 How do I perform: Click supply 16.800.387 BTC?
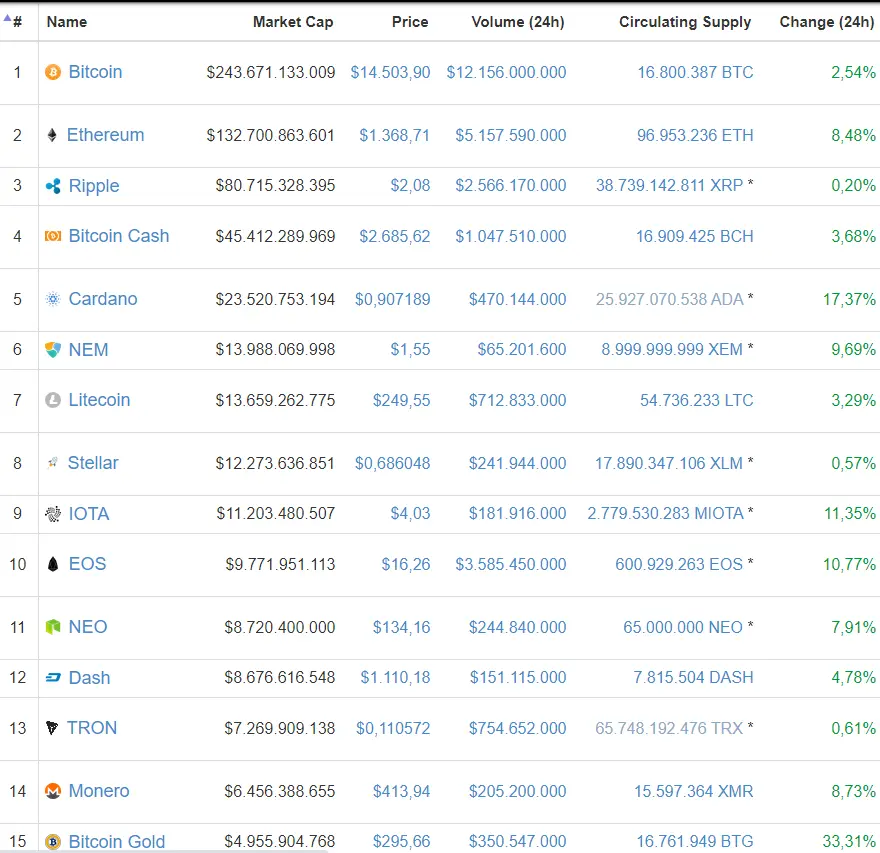[695, 72]
